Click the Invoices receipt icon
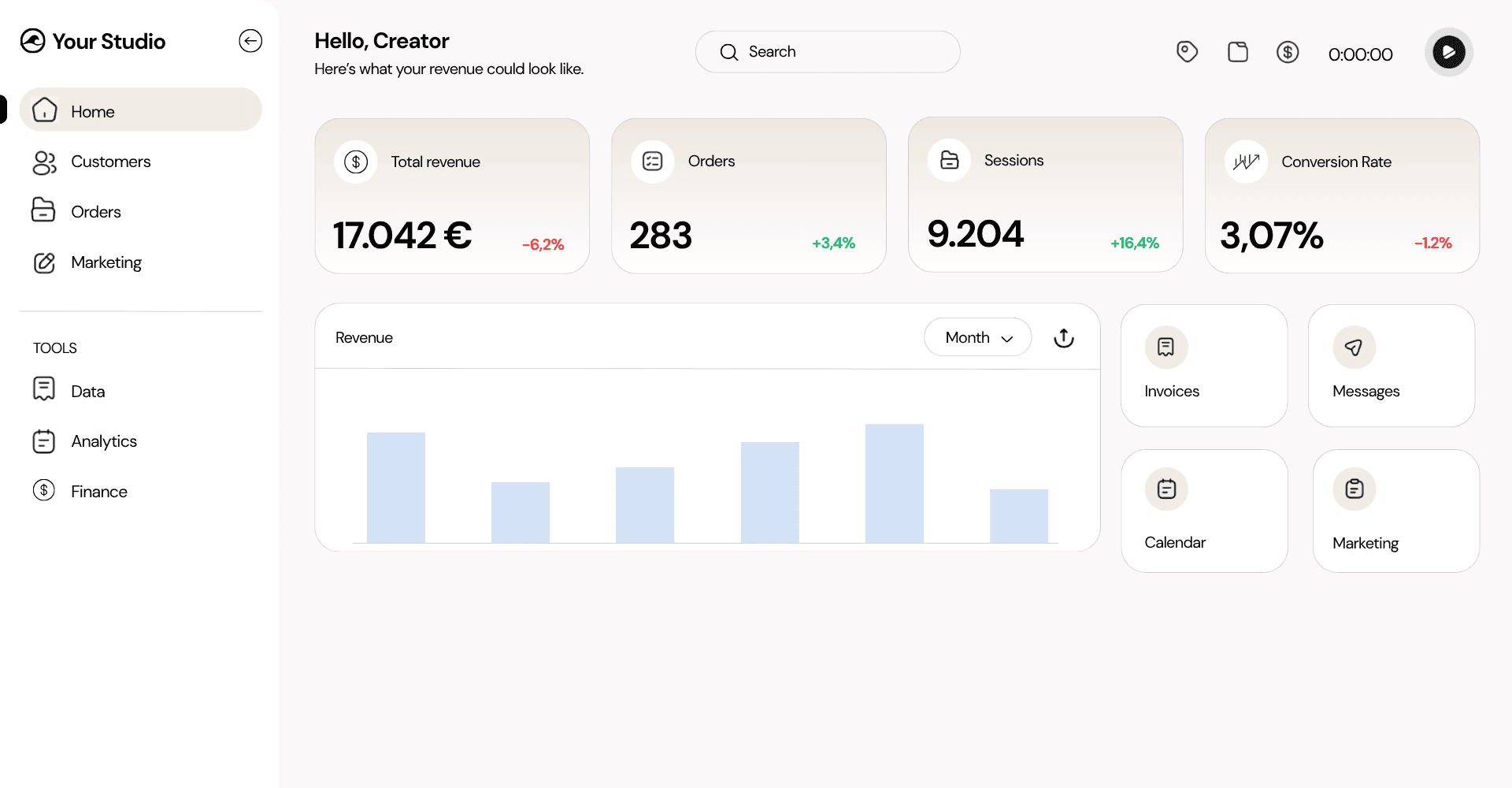The width and height of the screenshot is (1512, 788). tap(1166, 347)
